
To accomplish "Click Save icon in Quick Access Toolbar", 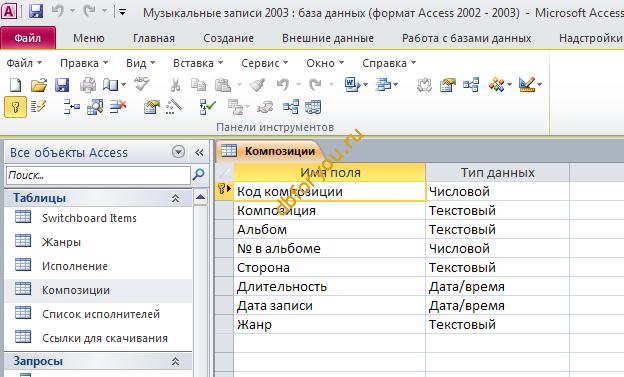I will (x=36, y=12).
